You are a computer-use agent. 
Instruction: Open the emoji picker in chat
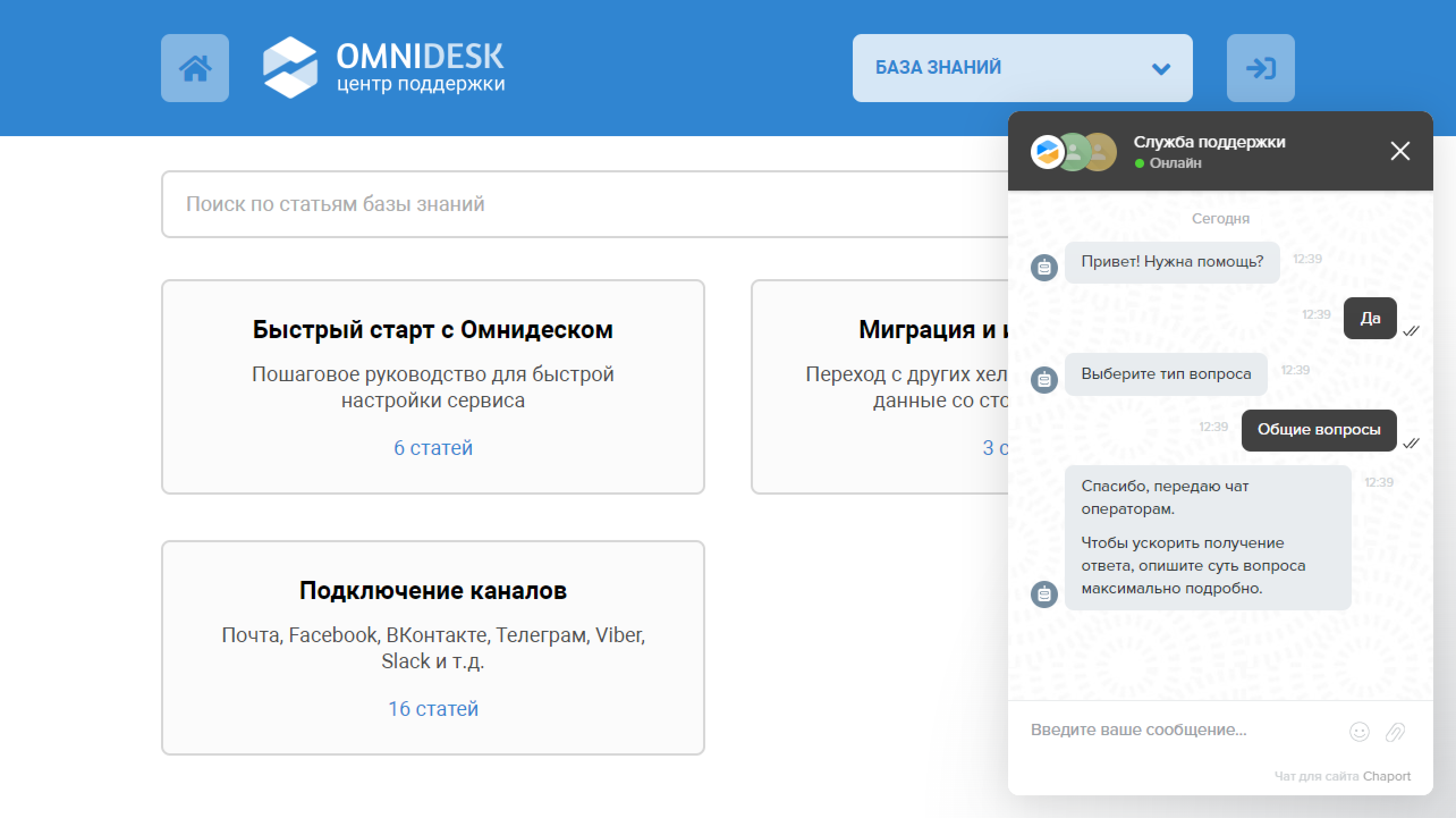pyautogui.click(x=1359, y=732)
